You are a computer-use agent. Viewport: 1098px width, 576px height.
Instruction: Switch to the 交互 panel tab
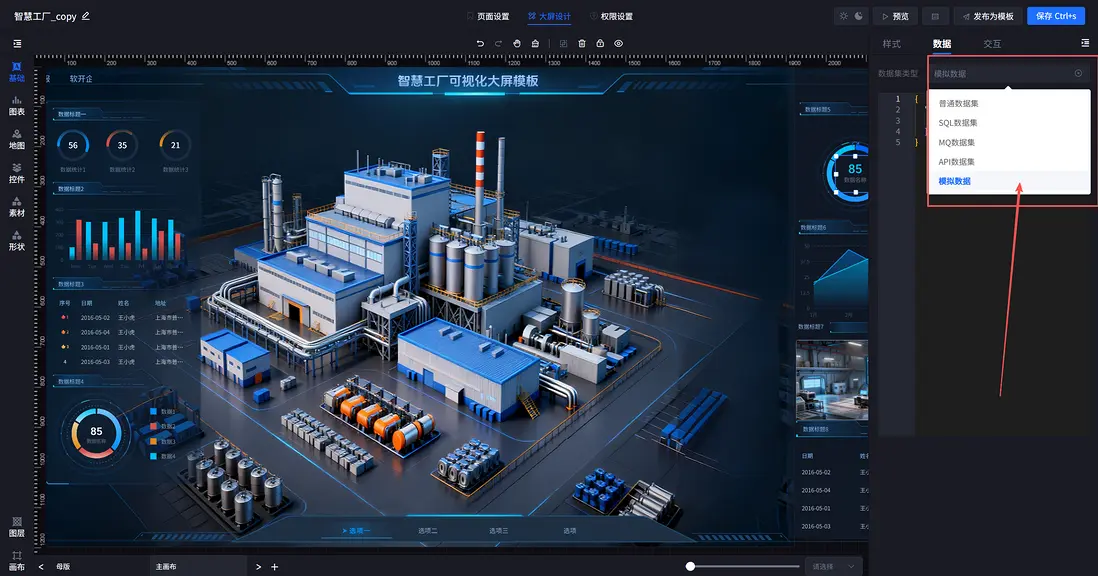click(992, 43)
